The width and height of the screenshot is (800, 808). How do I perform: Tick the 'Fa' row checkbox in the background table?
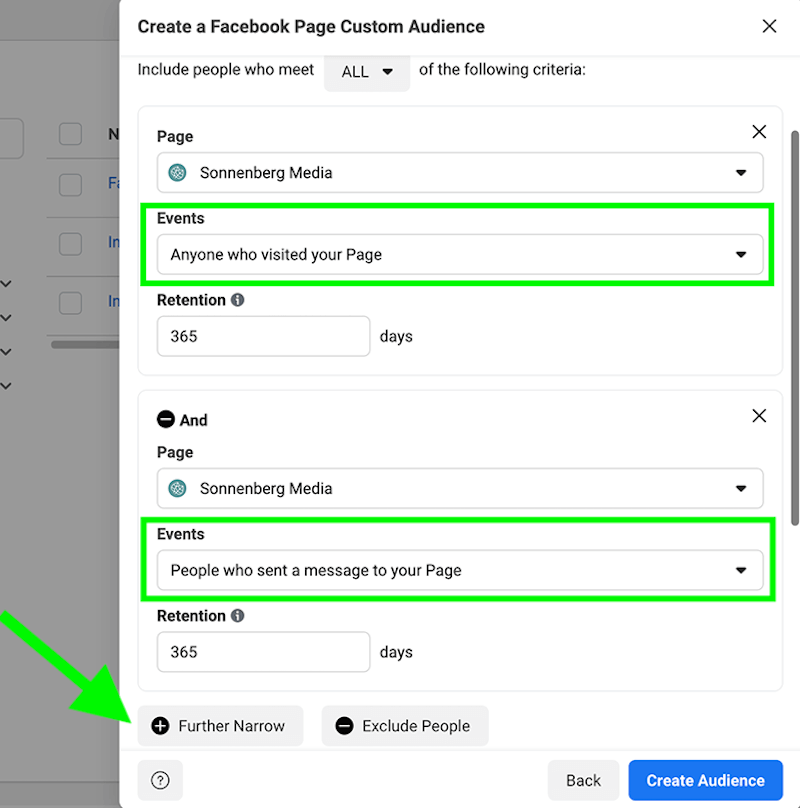(71, 184)
